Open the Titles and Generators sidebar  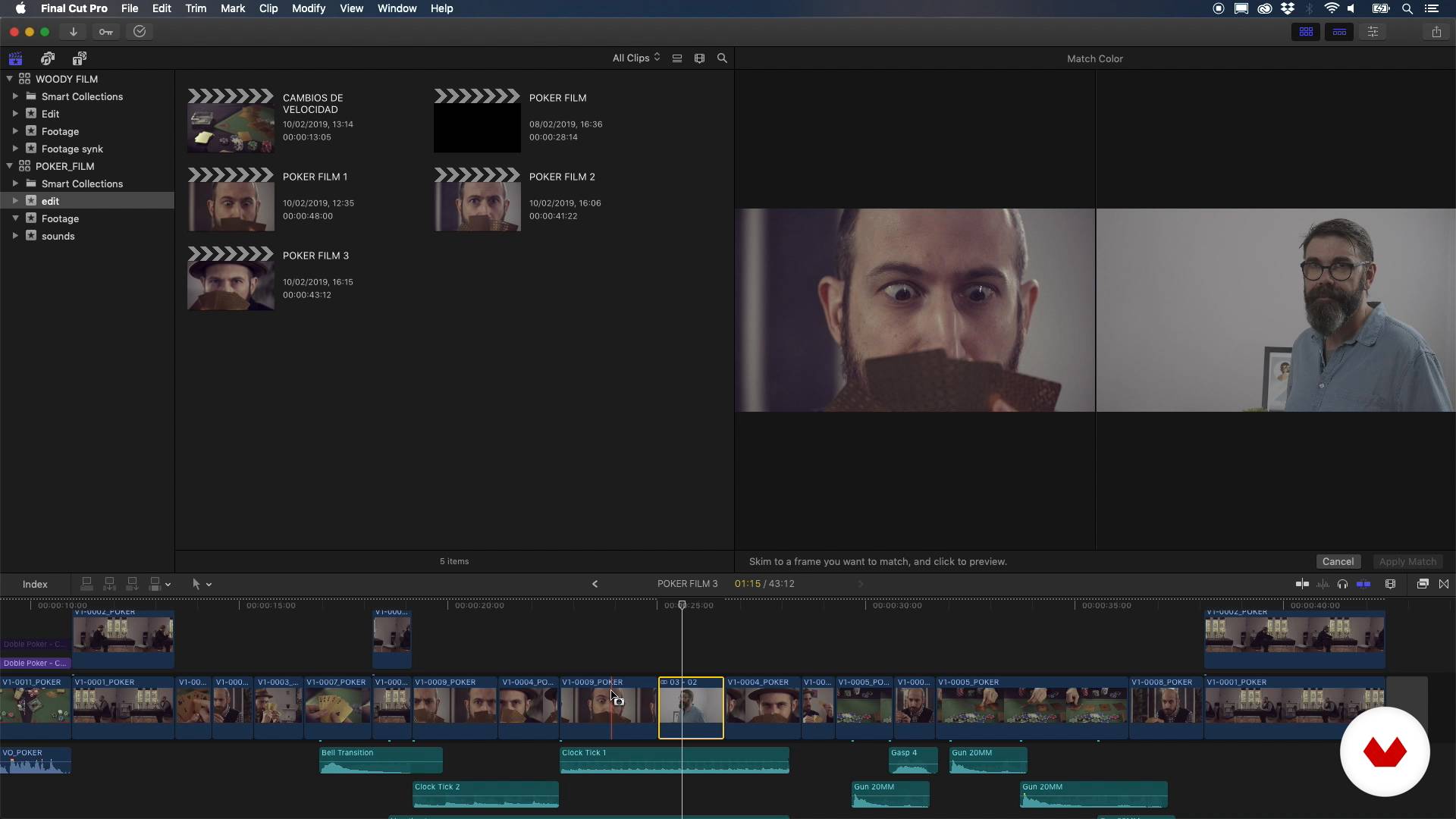79,58
